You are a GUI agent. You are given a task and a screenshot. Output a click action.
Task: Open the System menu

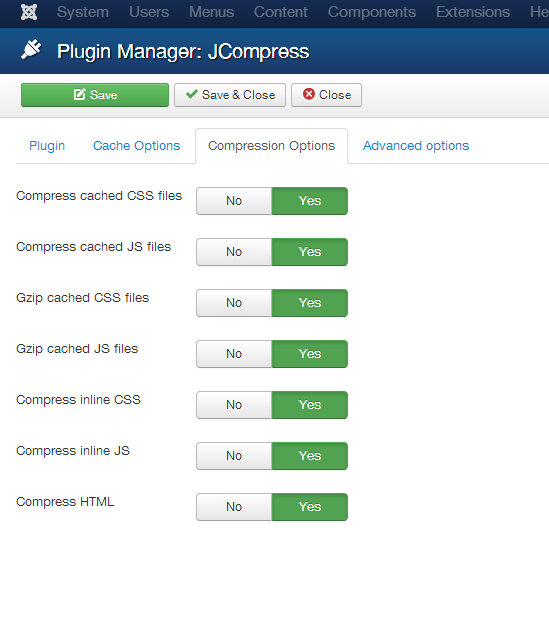(x=83, y=12)
